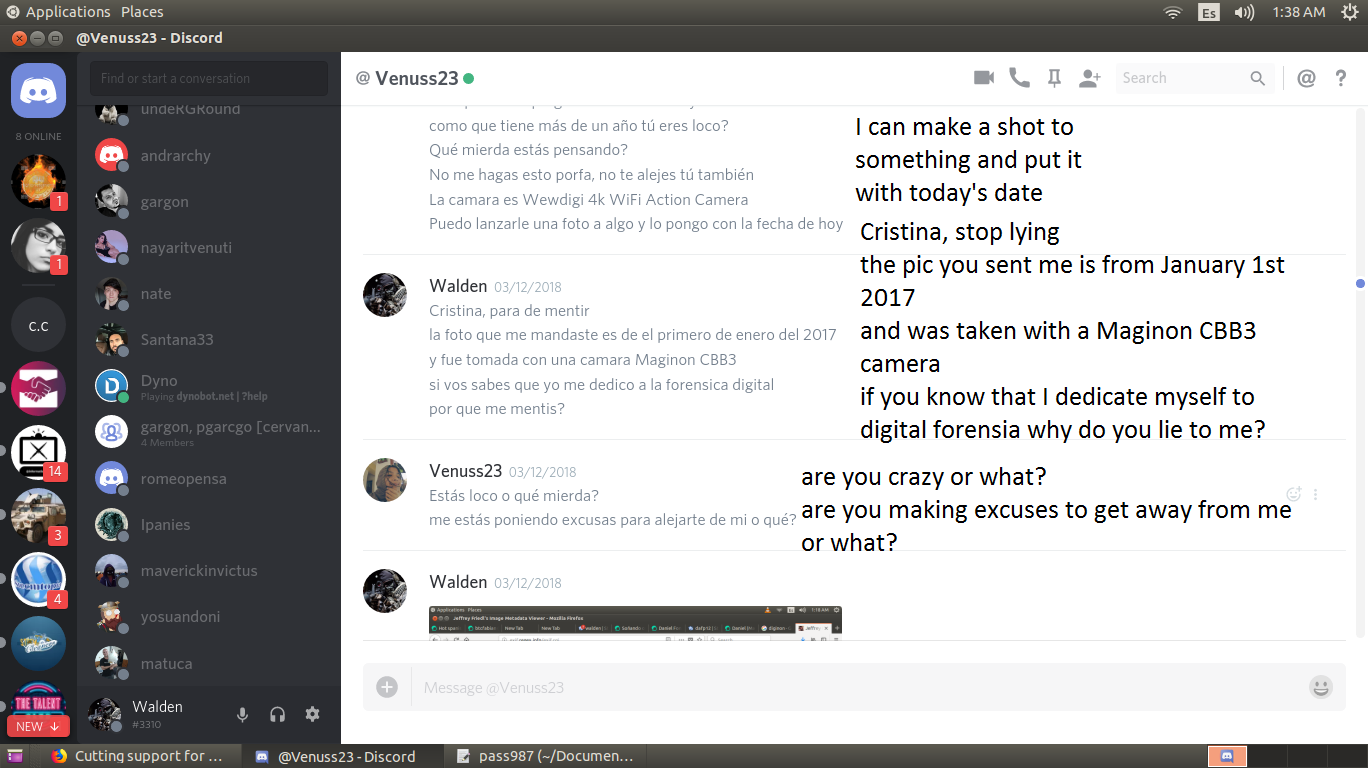Deafen with the headphones icon
This screenshot has width=1368, height=768.
tap(278, 714)
